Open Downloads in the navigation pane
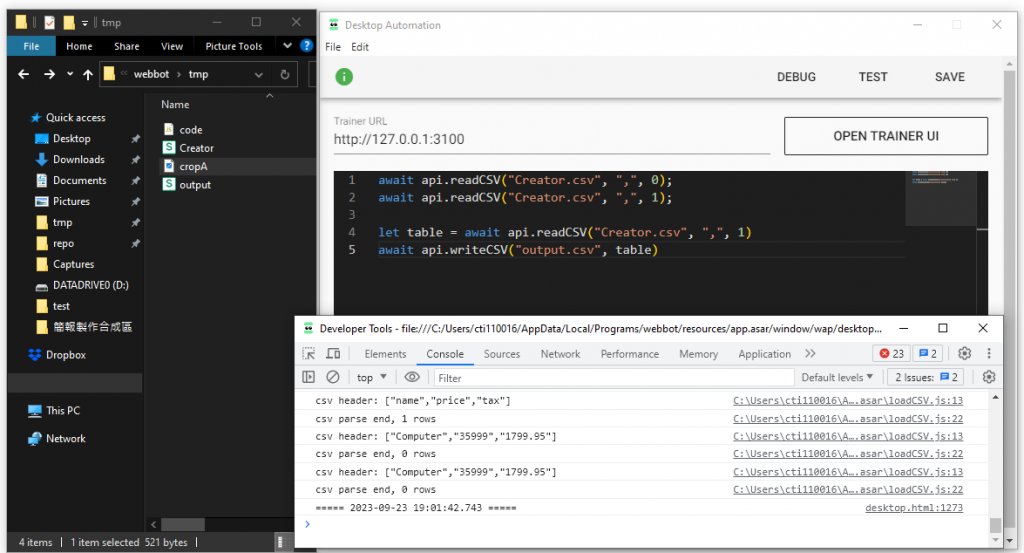This screenshot has width=1024, height=553. (78, 159)
